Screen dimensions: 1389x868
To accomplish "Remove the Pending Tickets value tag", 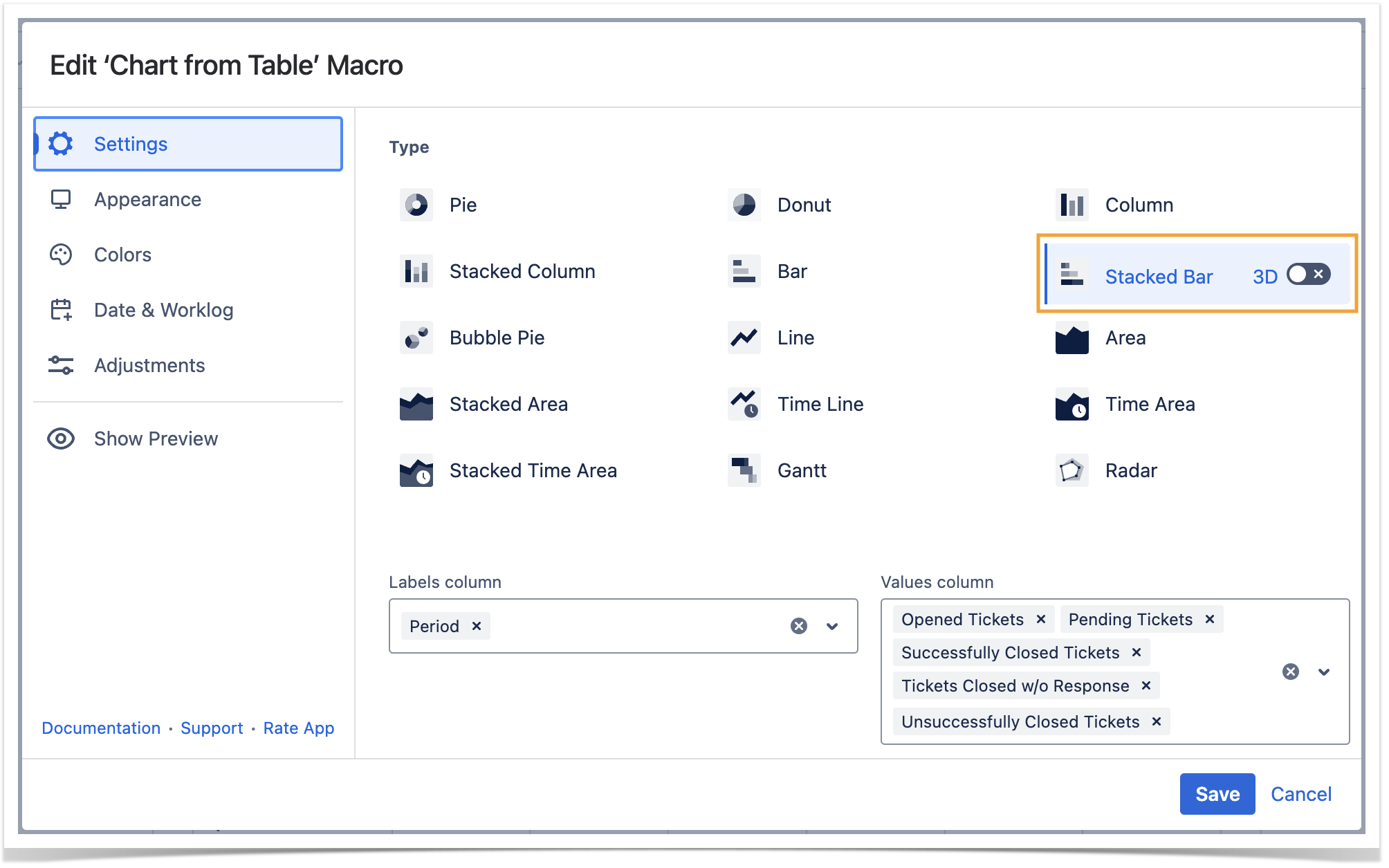I will 1210,619.
